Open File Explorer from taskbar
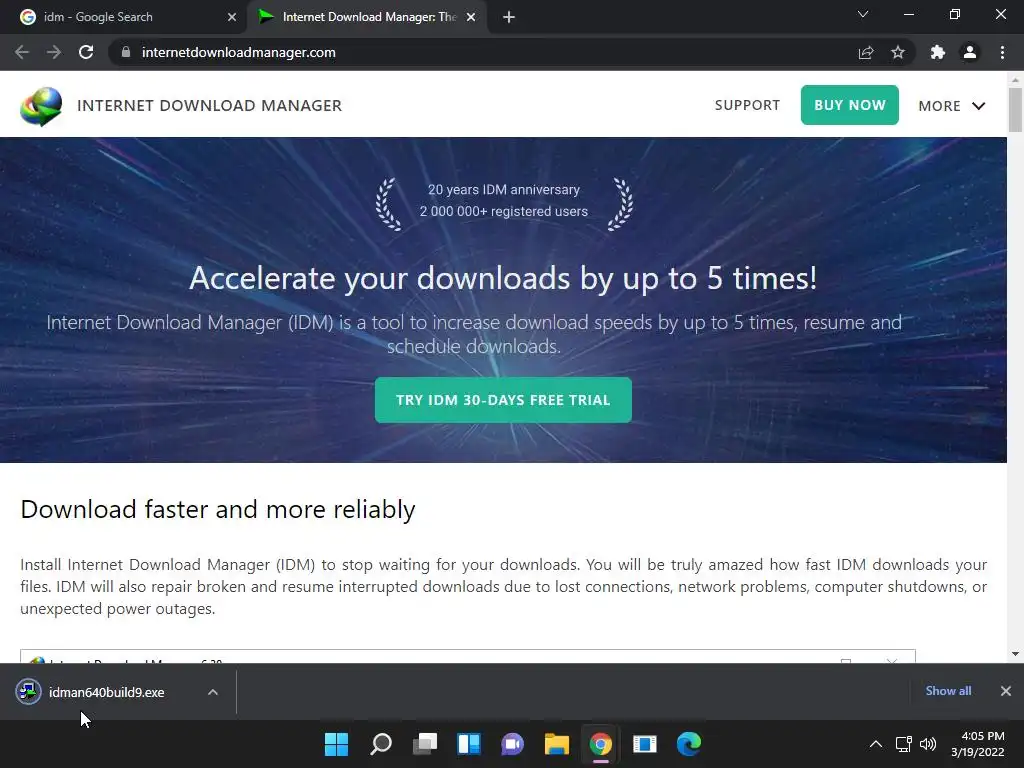1024x768 pixels. click(557, 743)
